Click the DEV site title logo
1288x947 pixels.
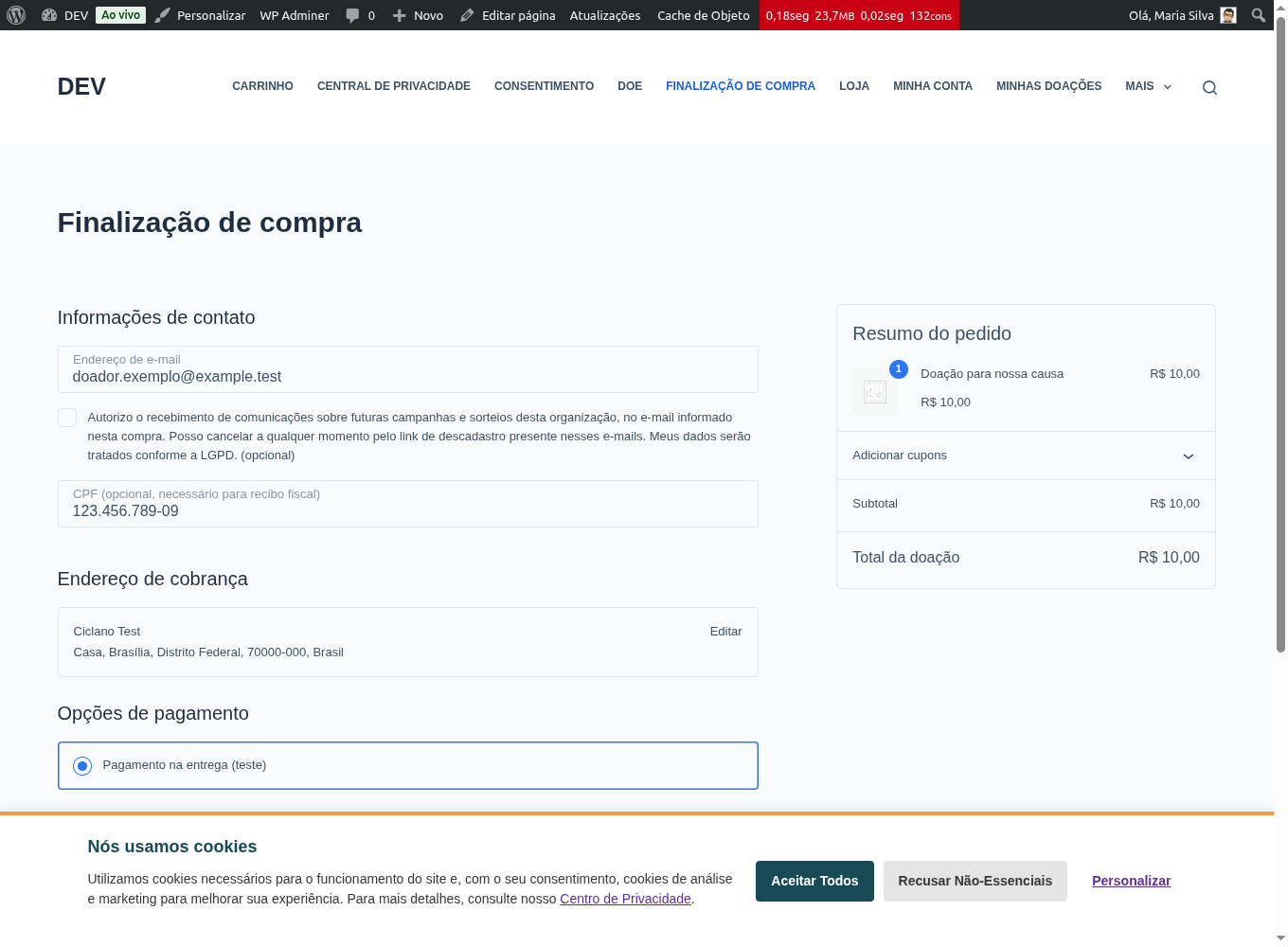coord(81,86)
